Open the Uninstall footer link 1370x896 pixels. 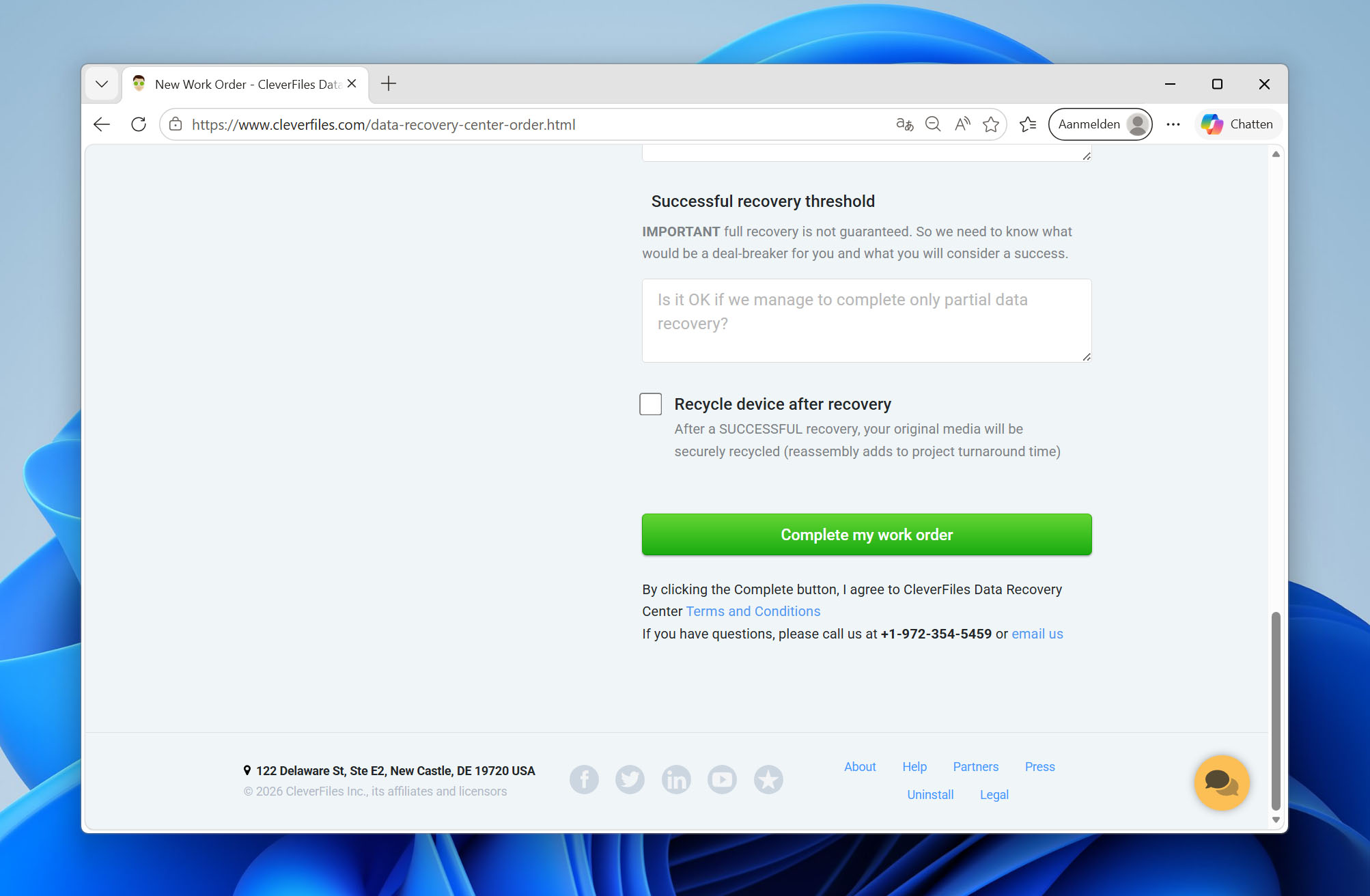(930, 795)
